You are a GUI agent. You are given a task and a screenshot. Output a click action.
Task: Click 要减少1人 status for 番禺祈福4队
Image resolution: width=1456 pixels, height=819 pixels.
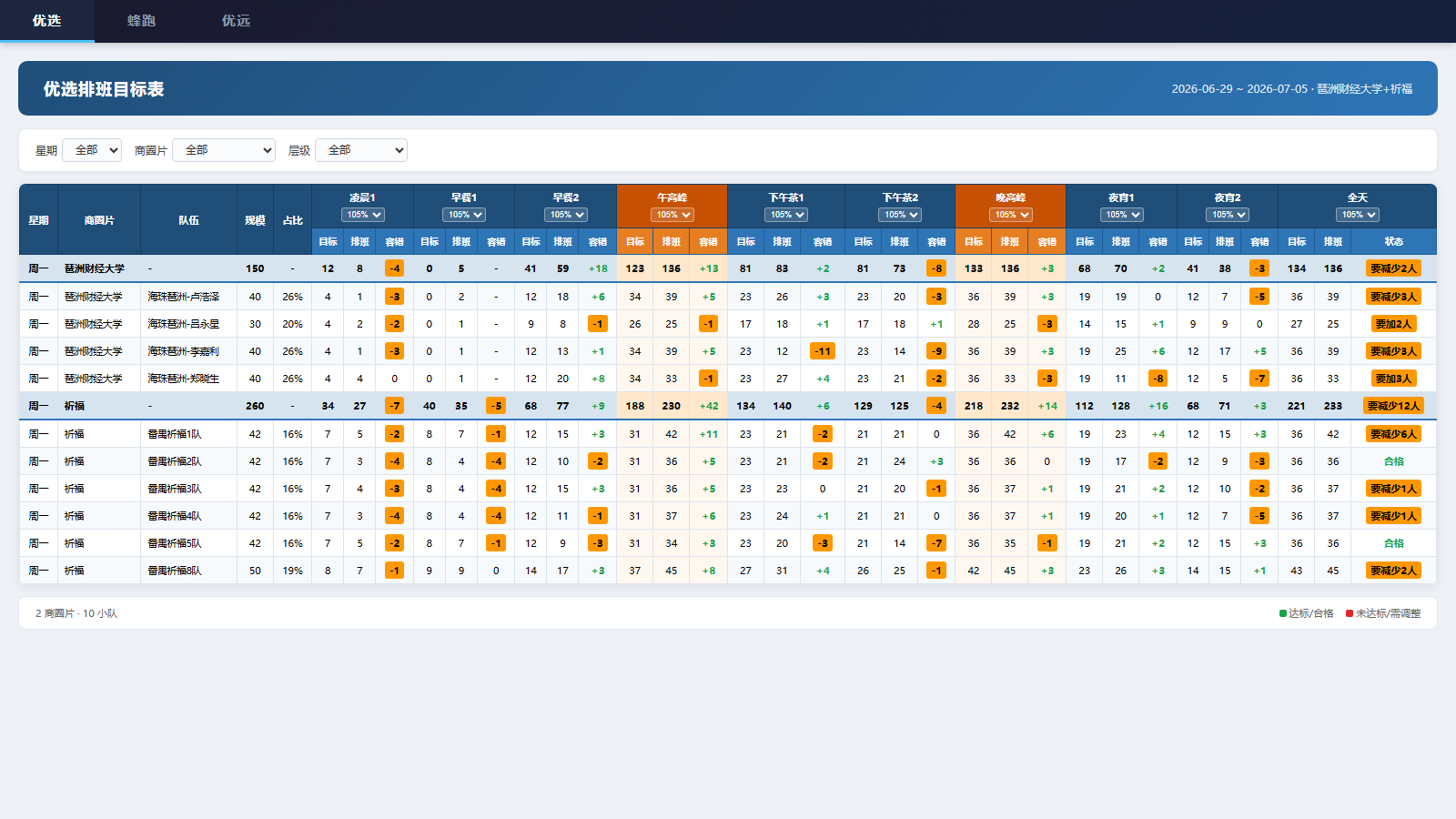click(x=1394, y=516)
